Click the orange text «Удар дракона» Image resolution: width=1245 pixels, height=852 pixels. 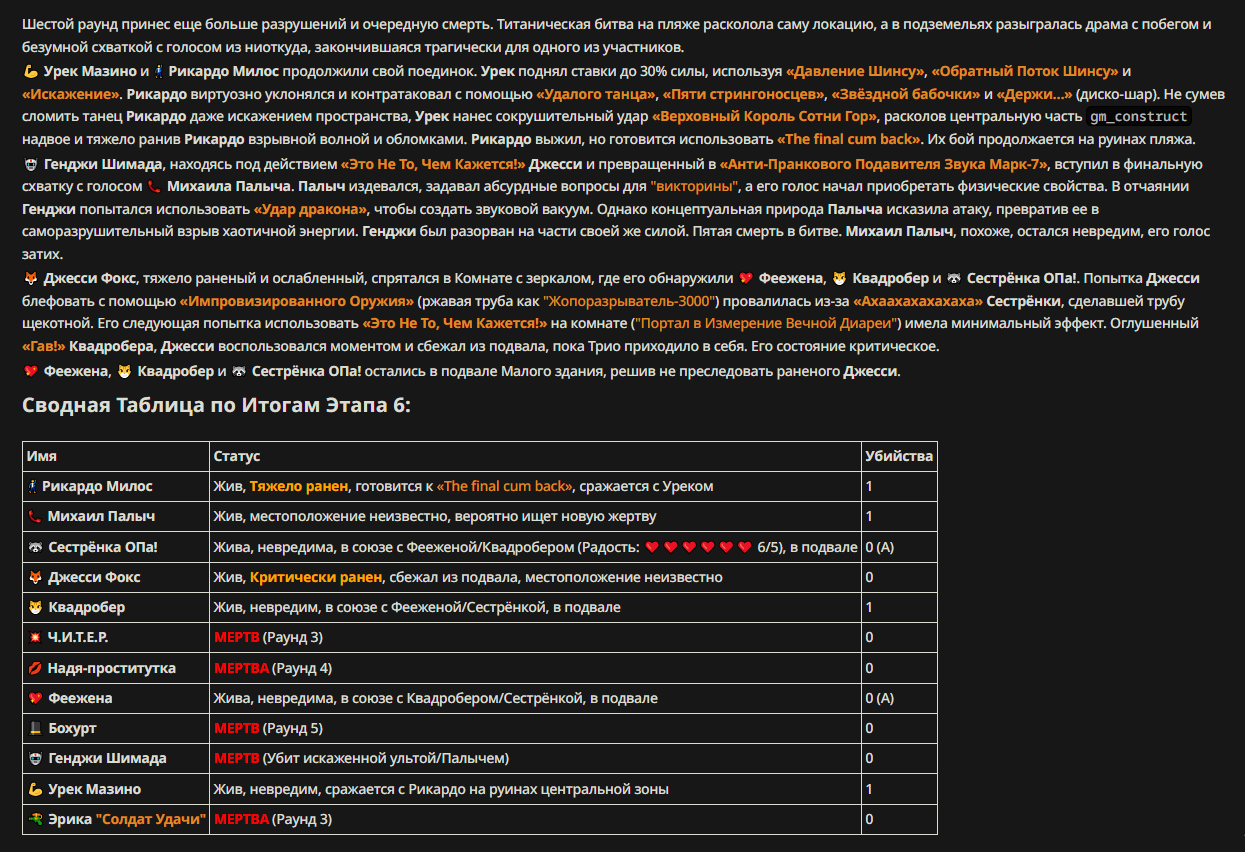(x=311, y=209)
